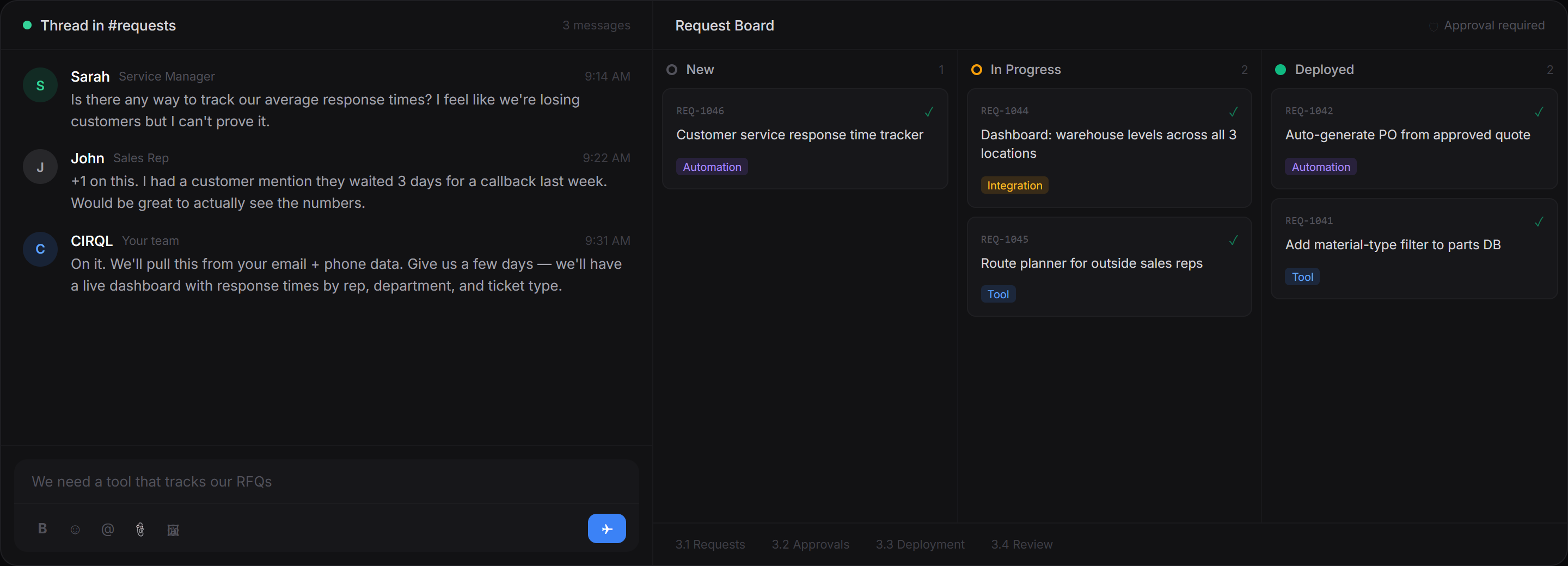
Task: Toggle bold formatting in the composer
Action: pyautogui.click(x=41, y=528)
